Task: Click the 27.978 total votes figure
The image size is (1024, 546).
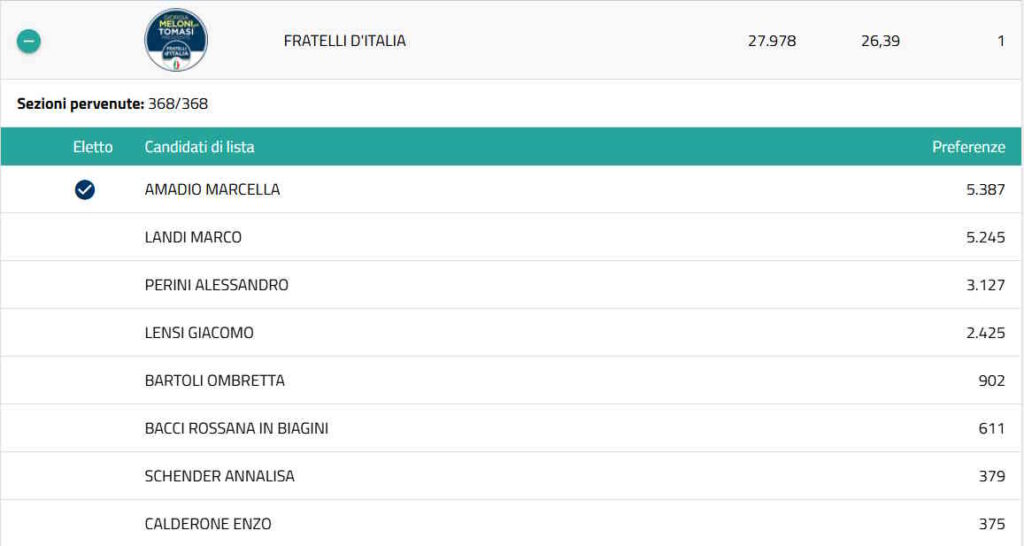Action: coord(772,41)
